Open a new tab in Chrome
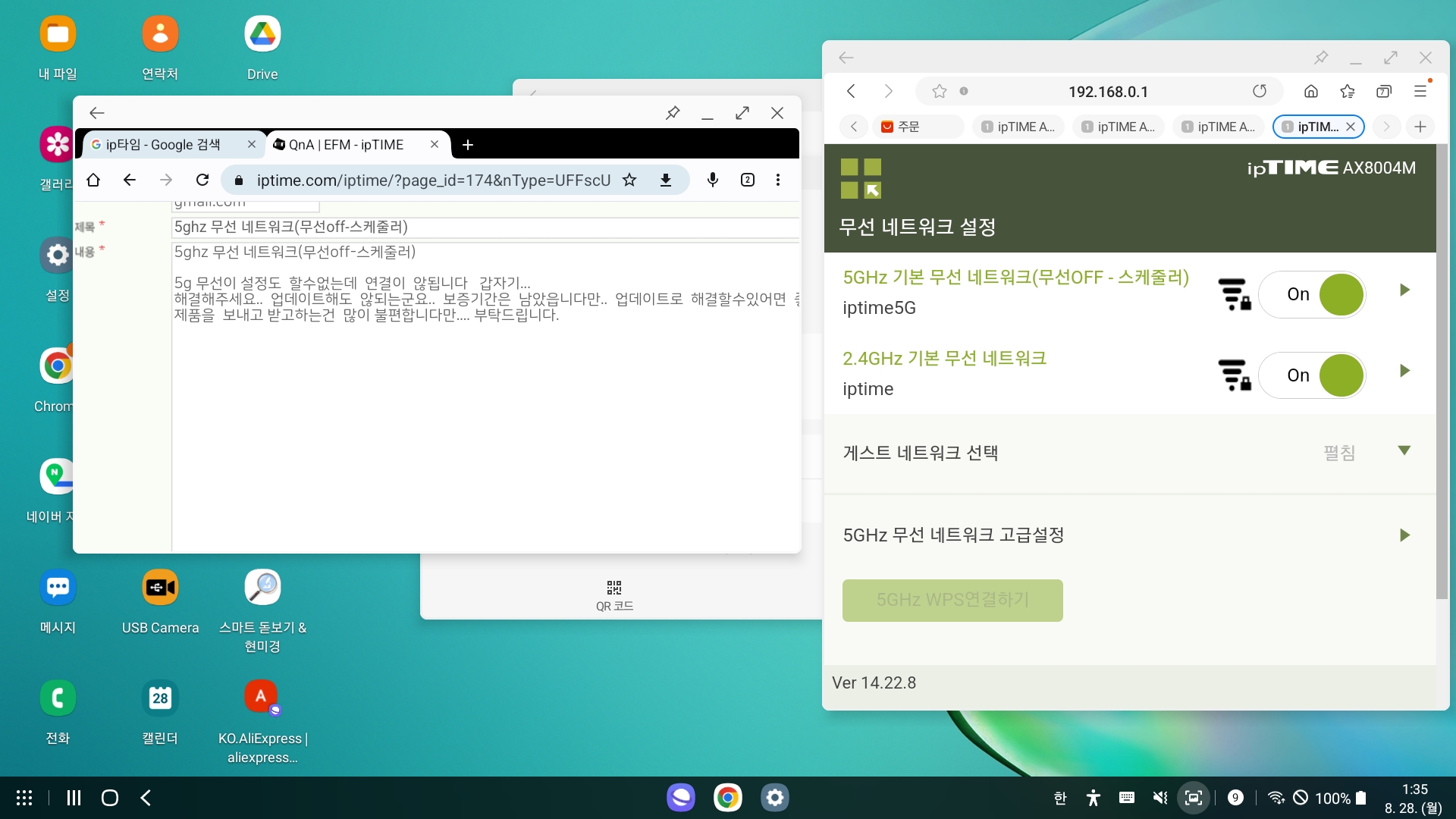This screenshot has height=819, width=1456. pyautogui.click(x=468, y=145)
